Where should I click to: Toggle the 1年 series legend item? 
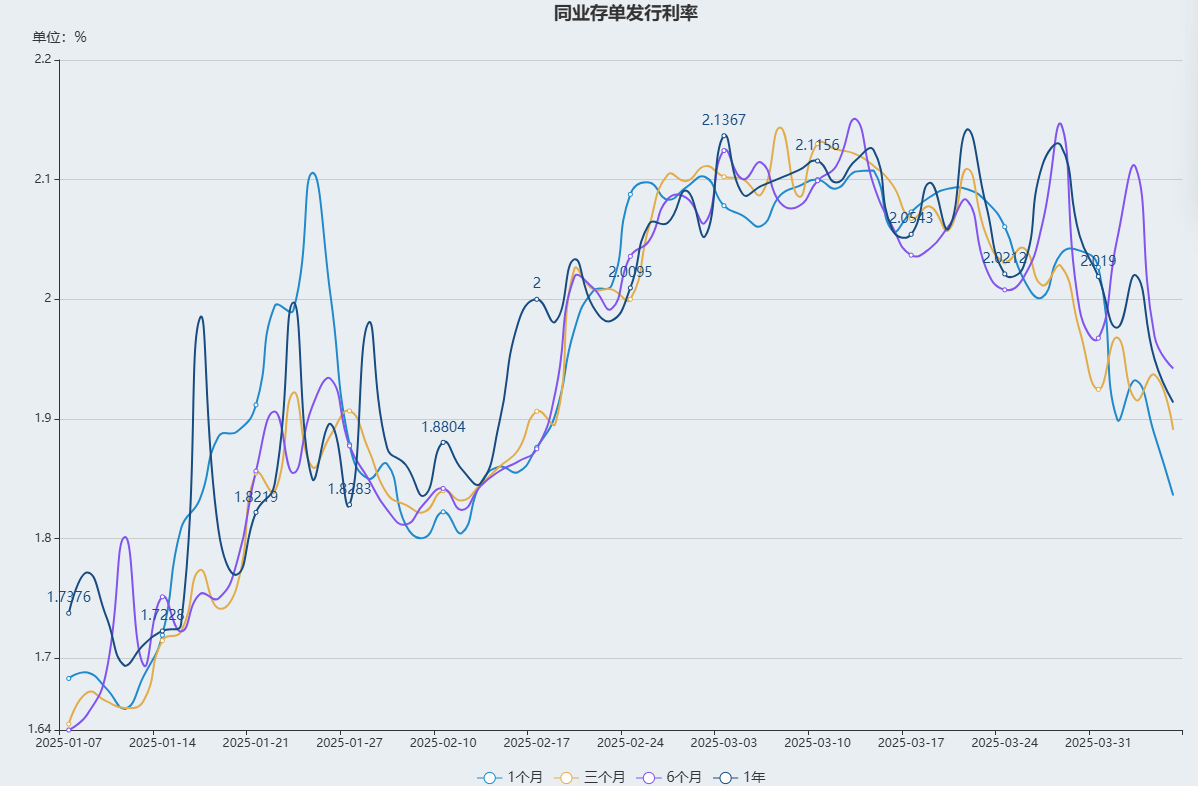[x=738, y=777]
